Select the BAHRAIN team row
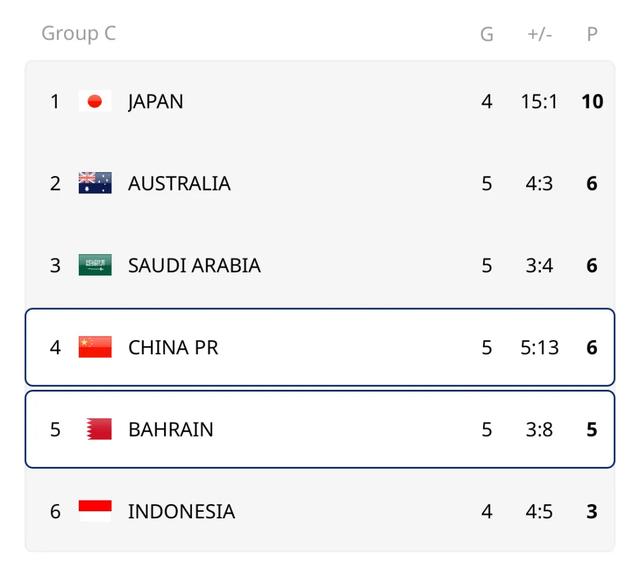This screenshot has height=561, width=640. [320, 429]
